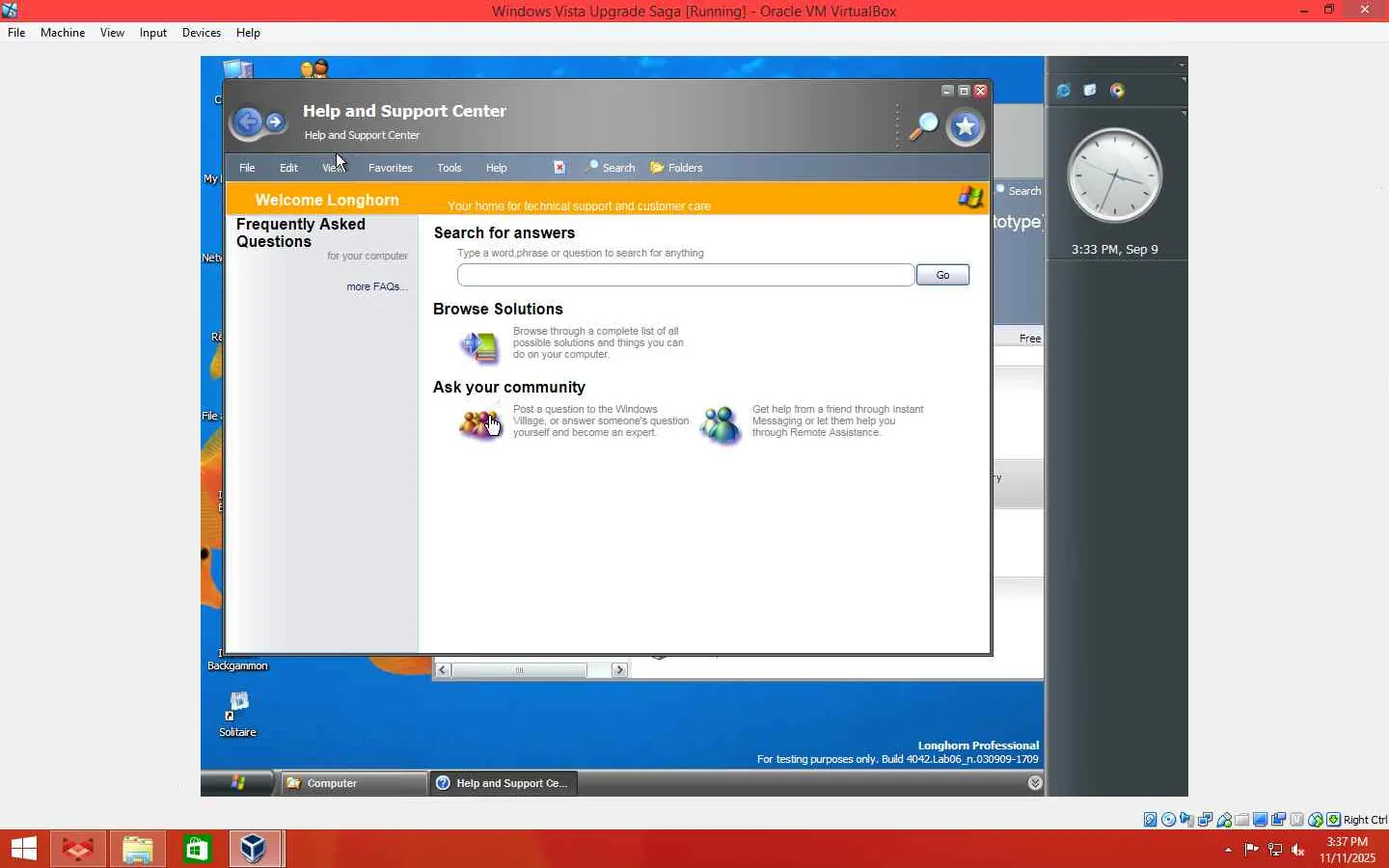The width and height of the screenshot is (1389, 868).
Task: Click the host clock showing 3:37 PM
Action: coord(1348,850)
